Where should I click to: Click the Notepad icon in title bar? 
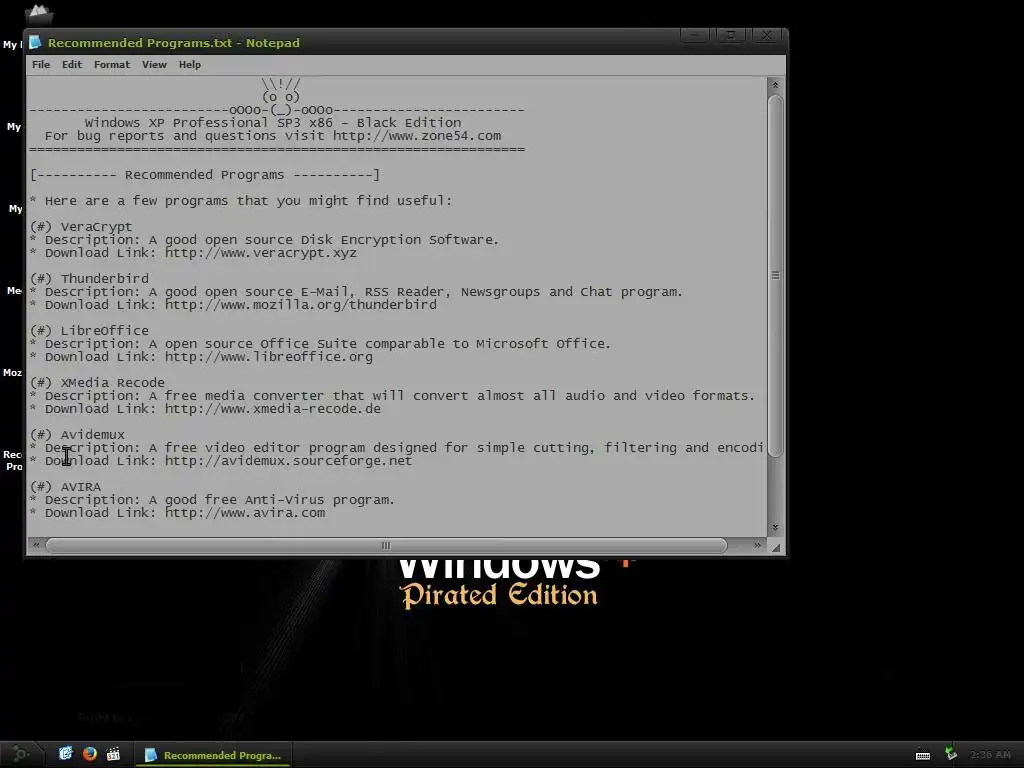click(x=35, y=42)
